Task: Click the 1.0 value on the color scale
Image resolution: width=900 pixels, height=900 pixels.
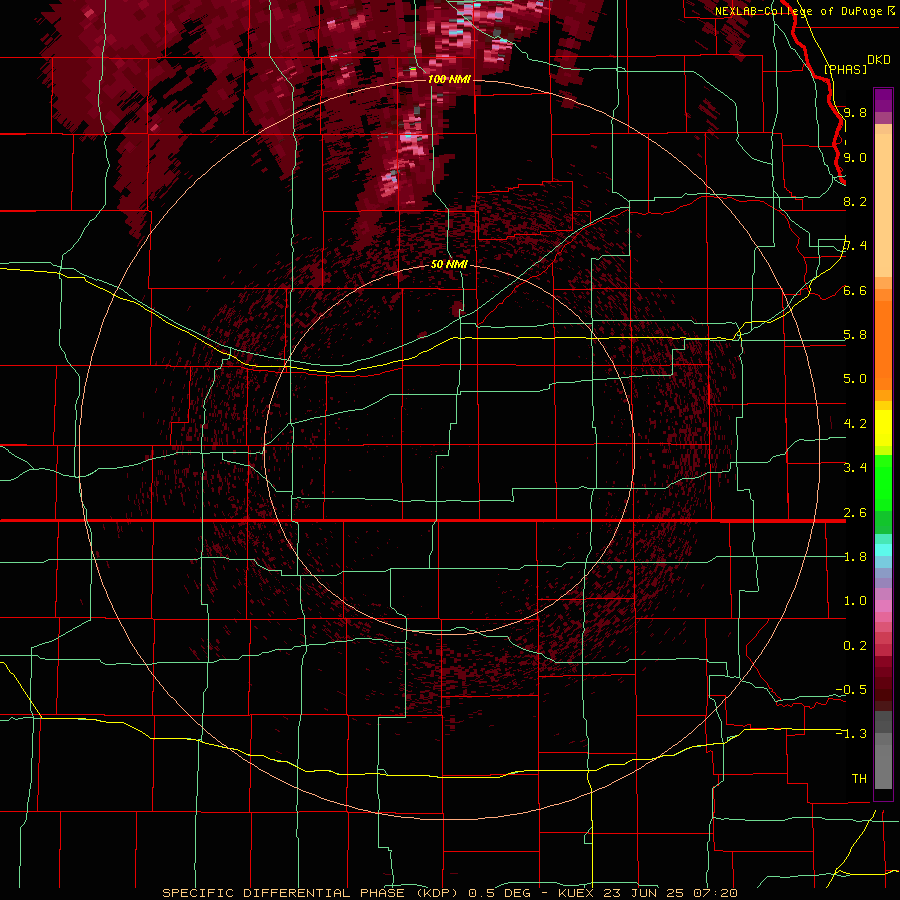Action: coord(855,601)
